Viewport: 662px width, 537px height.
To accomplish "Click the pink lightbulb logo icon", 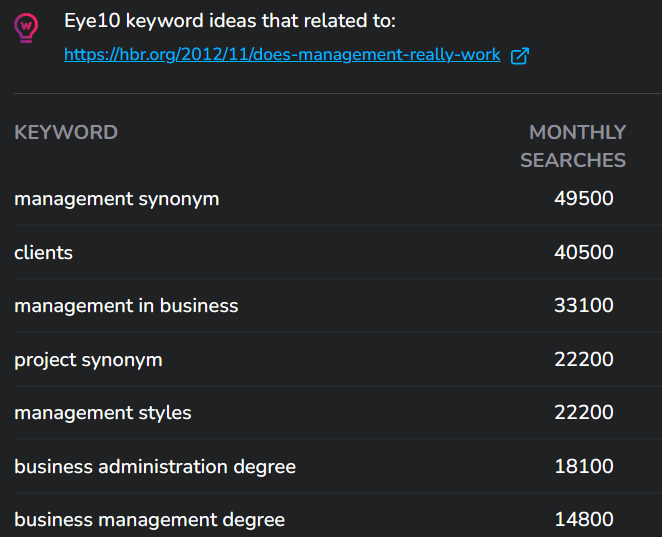I will tap(26, 28).
